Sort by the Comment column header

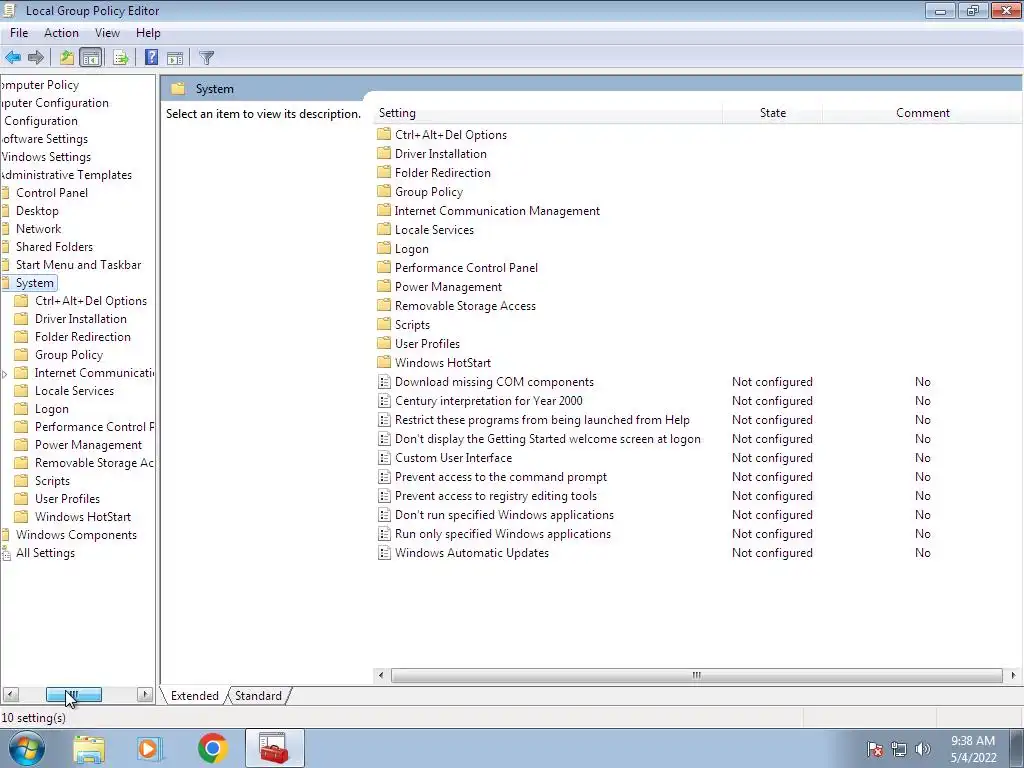pos(922,113)
